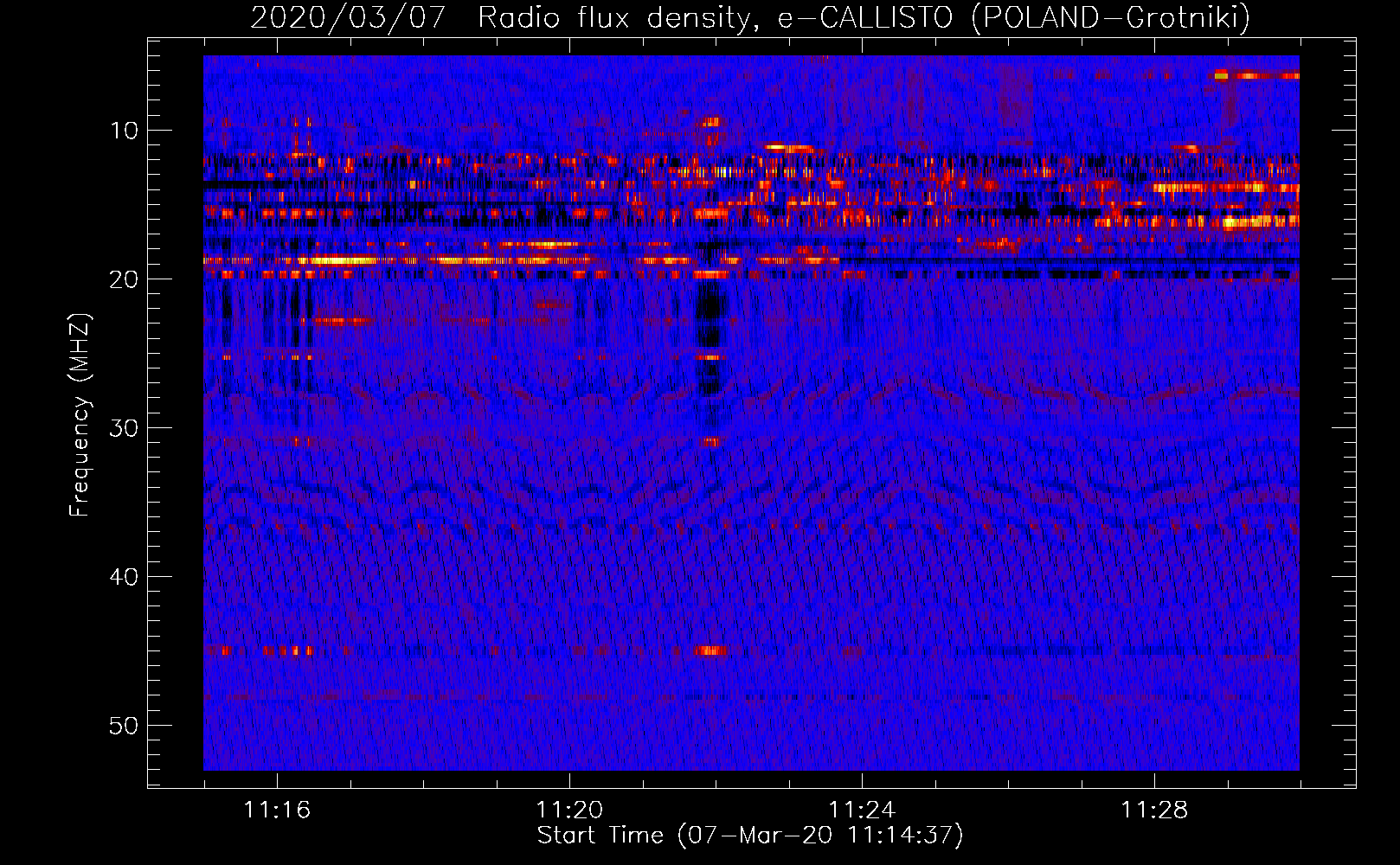This screenshot has width=1400, height=865.
Task: Click the "11:28" time tick label
Action: point(1154,811)
